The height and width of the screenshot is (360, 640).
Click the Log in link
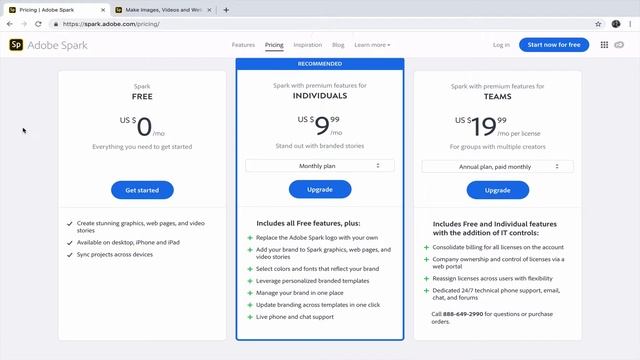501,45
